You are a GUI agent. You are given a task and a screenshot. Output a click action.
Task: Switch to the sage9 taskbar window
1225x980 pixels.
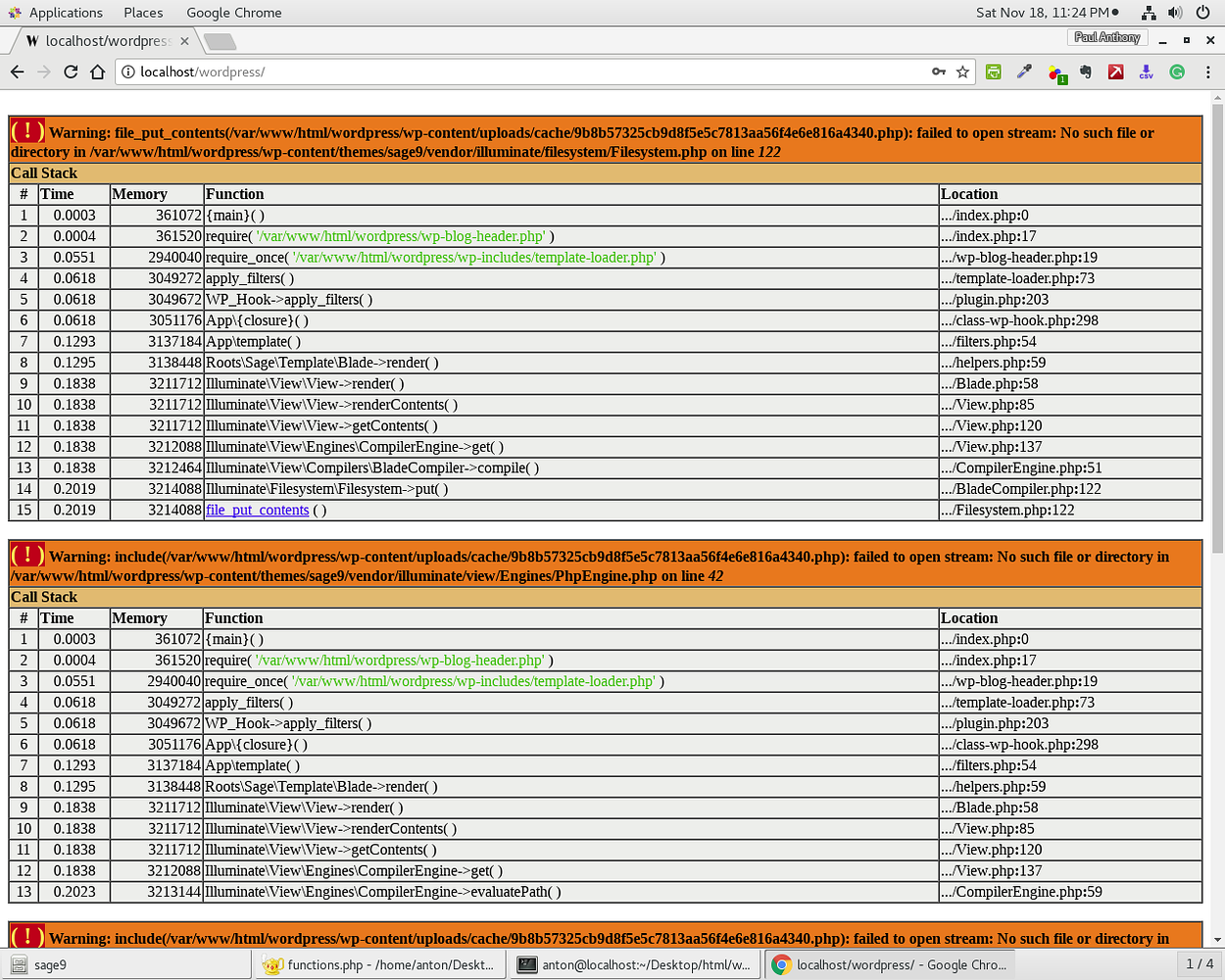(126, 964)
